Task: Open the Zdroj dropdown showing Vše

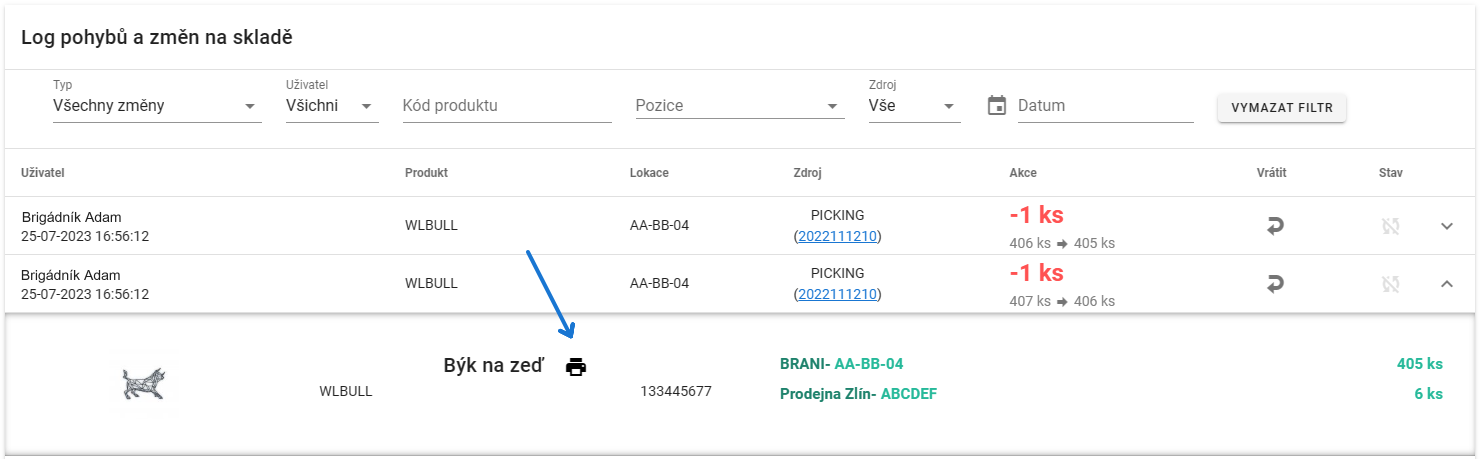Action: coord(914,105)
